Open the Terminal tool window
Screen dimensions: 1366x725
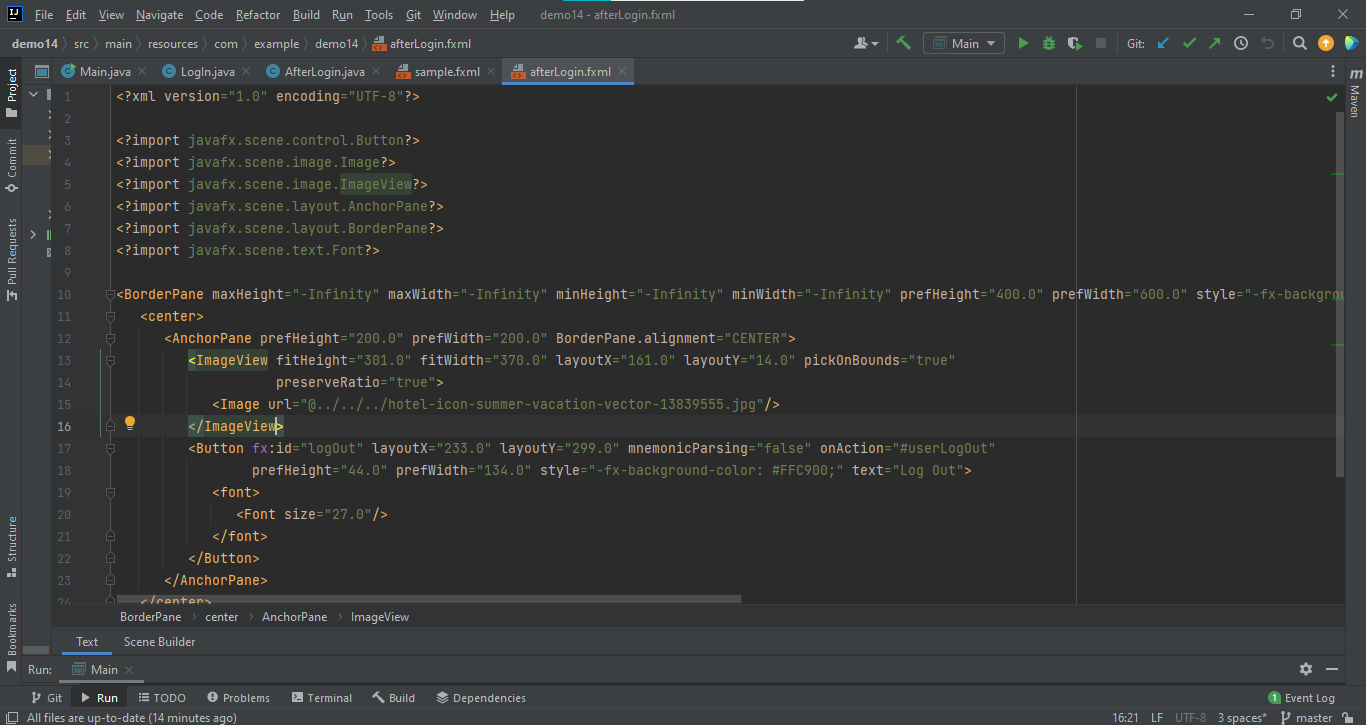[321, 697]
